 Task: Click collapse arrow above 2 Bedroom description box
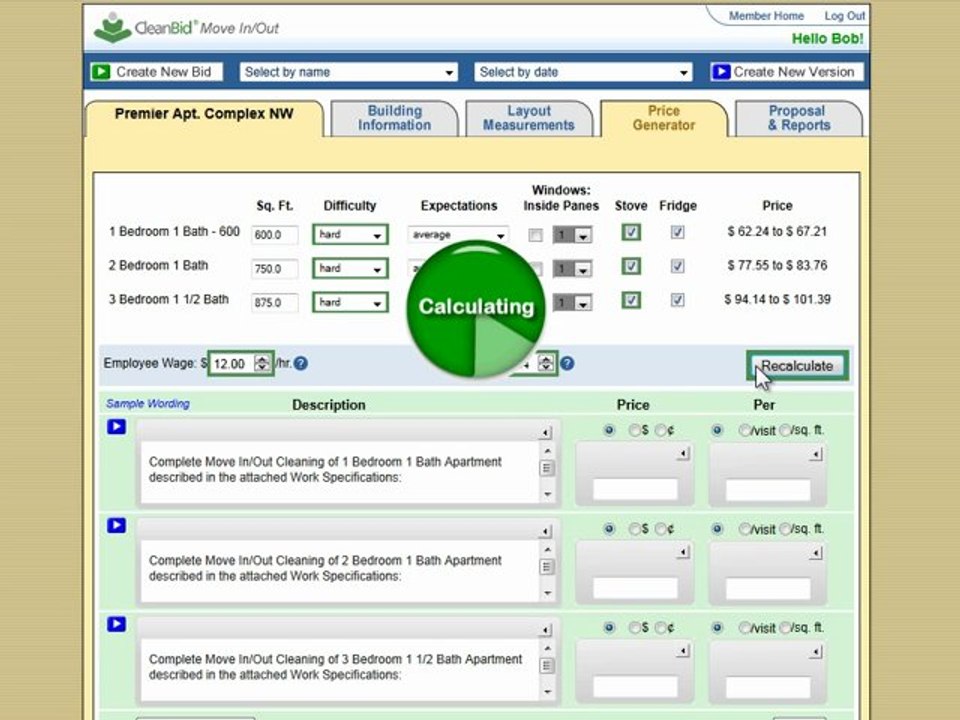point(545,531)
